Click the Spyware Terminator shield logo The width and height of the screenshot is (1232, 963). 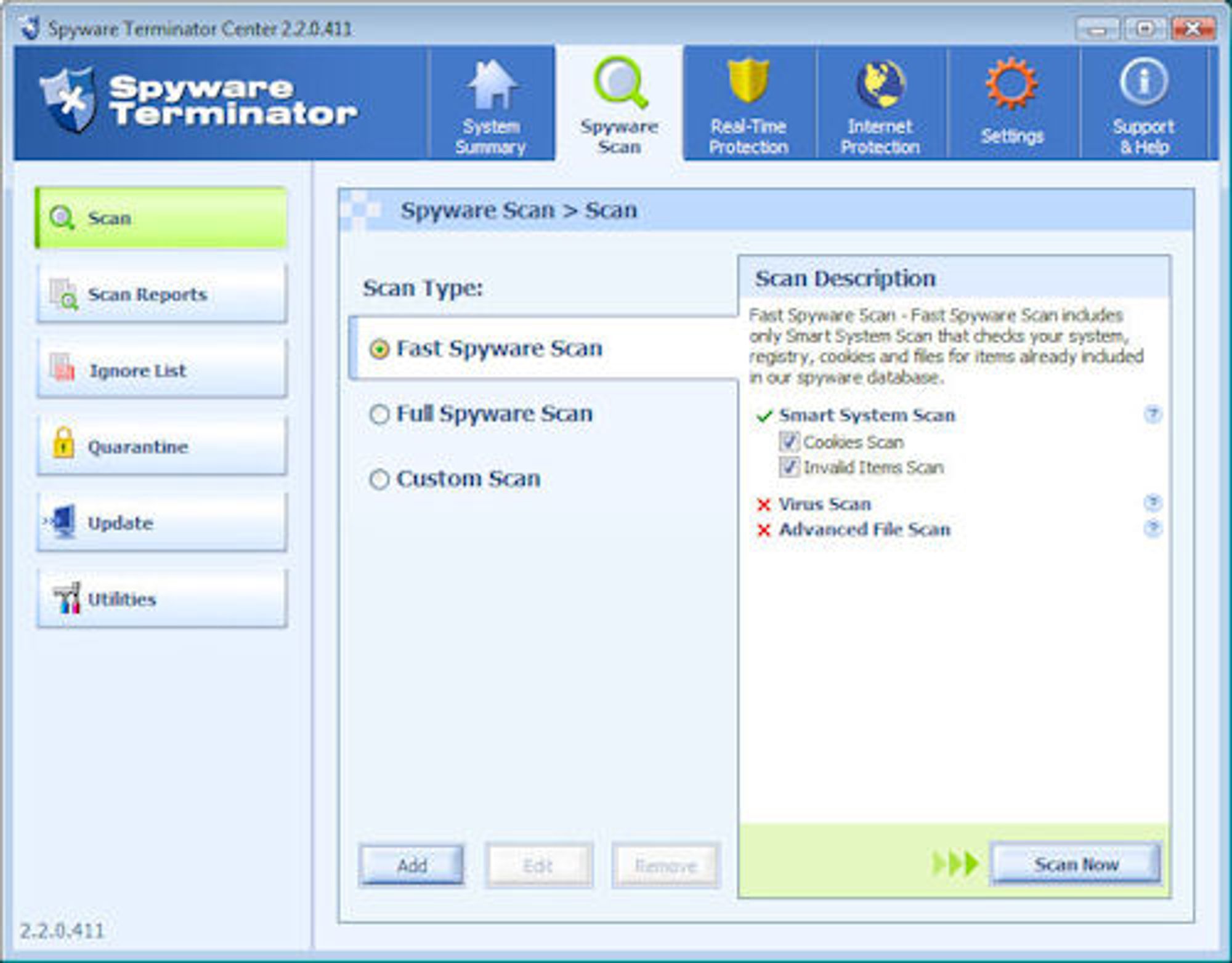tap(69, 100)
